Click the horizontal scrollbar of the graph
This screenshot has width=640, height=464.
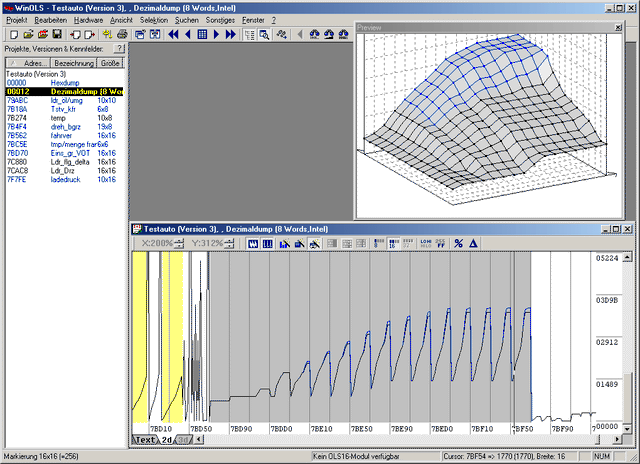pos(400,439)
